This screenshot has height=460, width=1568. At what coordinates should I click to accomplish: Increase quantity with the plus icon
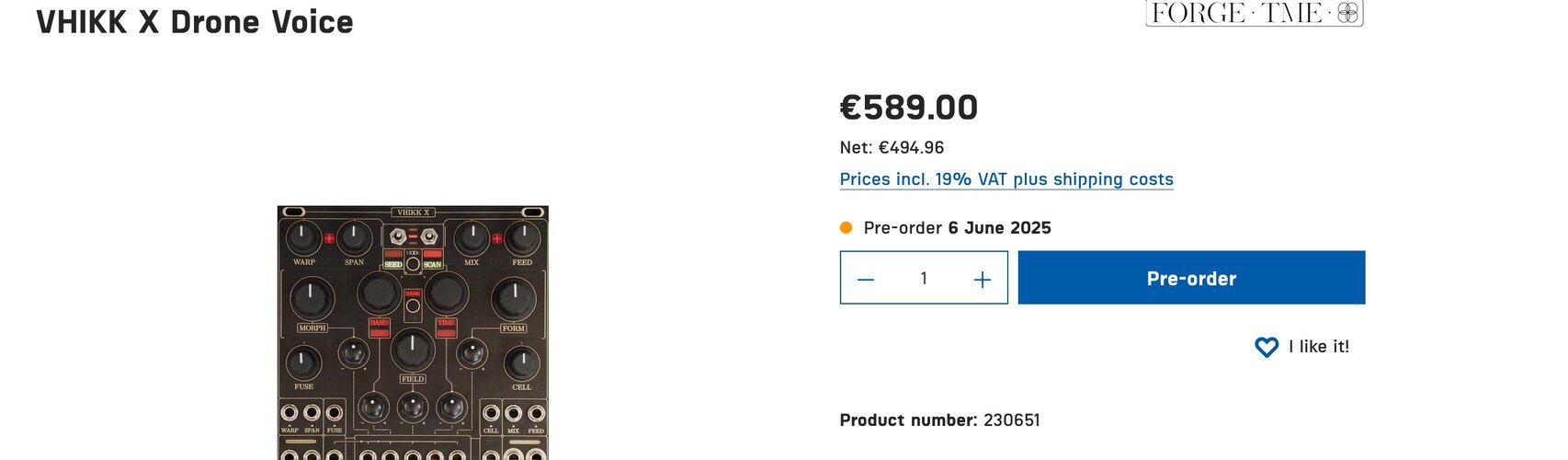pyautogui.click(x=983, y=279)
